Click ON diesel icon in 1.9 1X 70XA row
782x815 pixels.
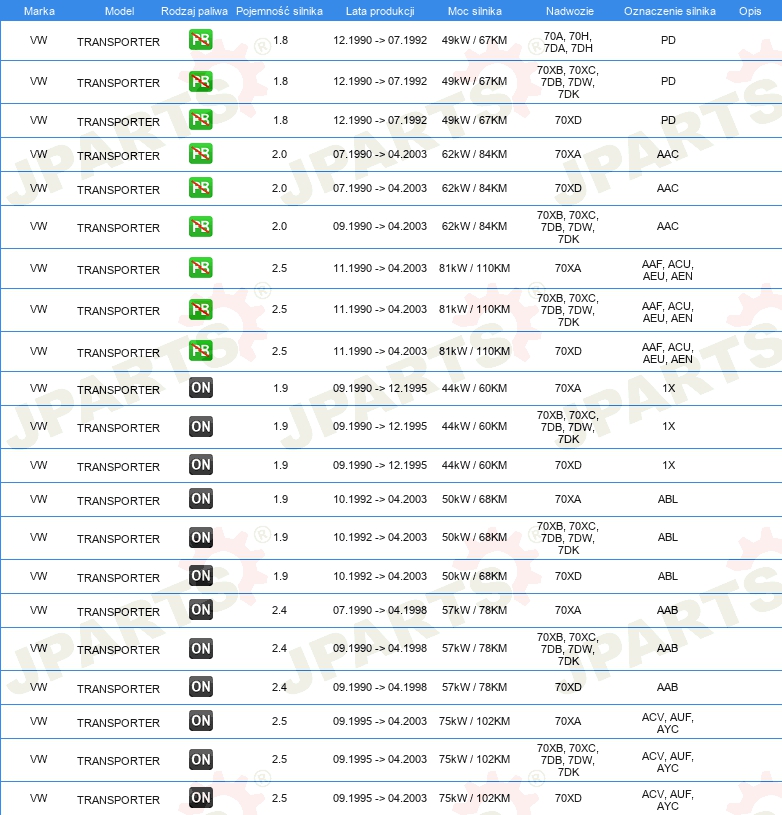(x=201, y=388)
